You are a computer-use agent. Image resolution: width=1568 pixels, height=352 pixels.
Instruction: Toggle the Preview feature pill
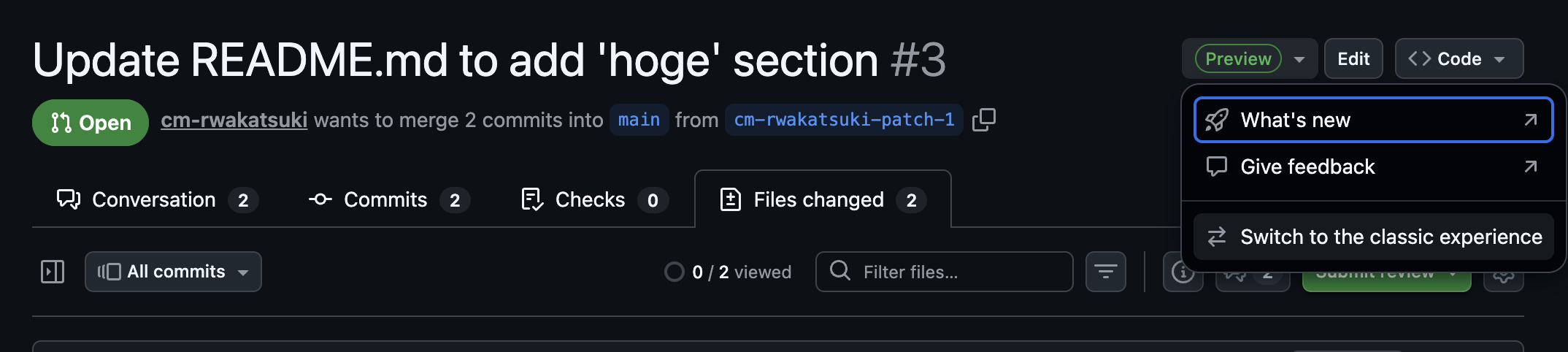[x=1238, y=58]
